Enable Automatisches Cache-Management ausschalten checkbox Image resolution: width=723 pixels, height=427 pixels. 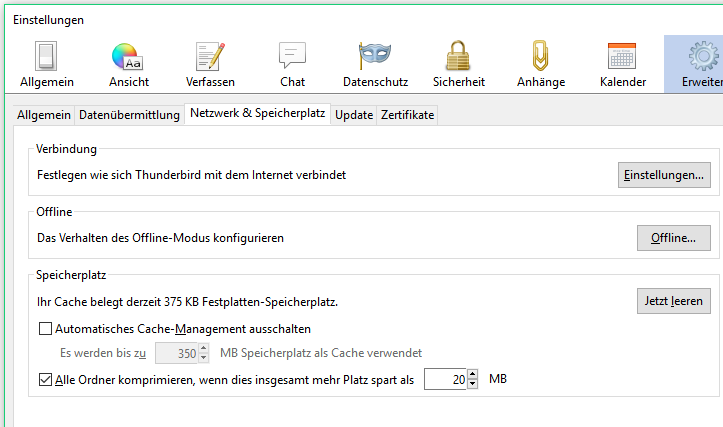click(45, 328)
